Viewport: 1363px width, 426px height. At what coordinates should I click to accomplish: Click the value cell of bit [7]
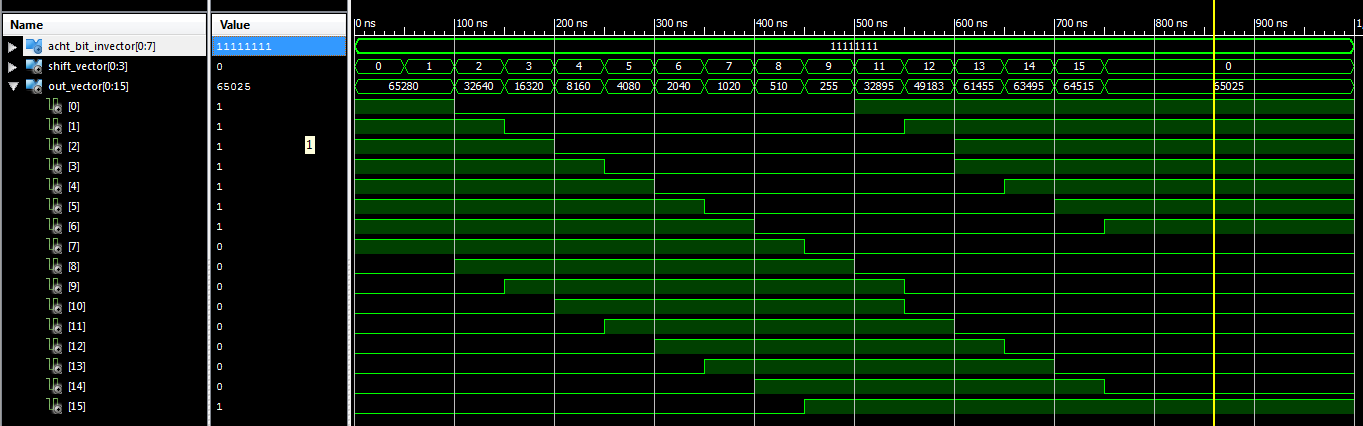pyautogui.click(x=278, y=247)
